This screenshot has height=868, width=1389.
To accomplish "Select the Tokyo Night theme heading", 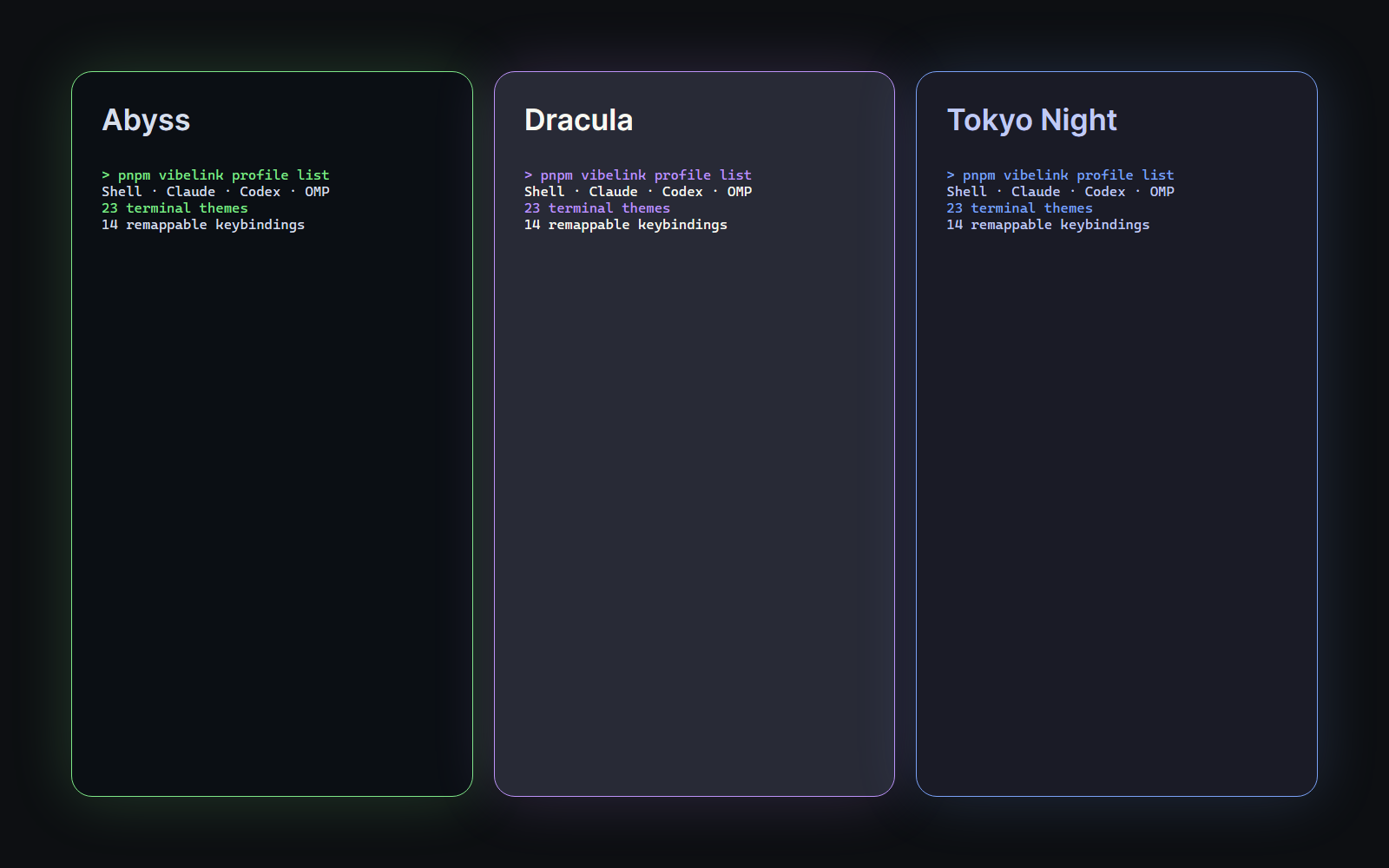I will click(1031, 121).
